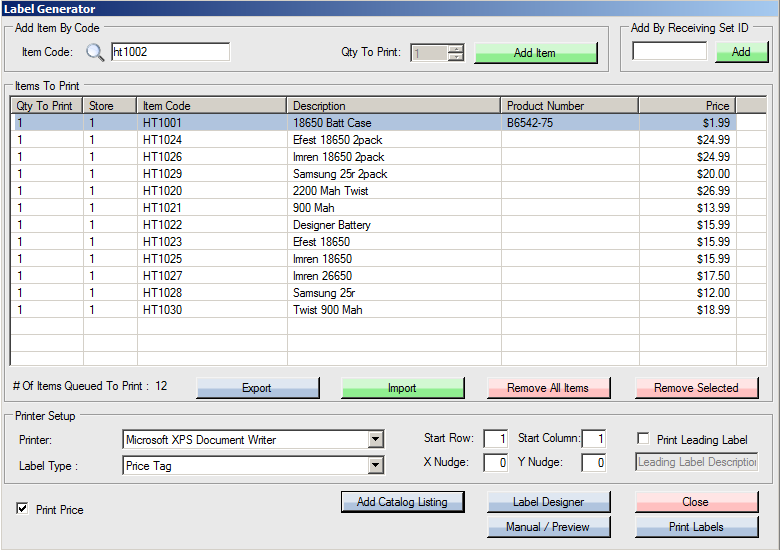
Task: Export the queued items list
Action: coord(257,388)
